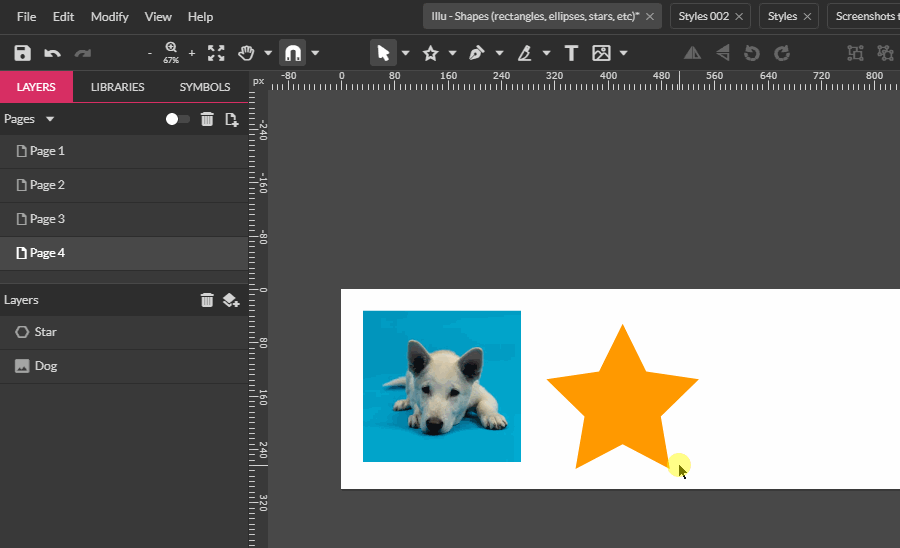Image resolution: width=900 pixels, height=548 pixels.
Task: Delete the selected layer
Action: tap(207, 300)
